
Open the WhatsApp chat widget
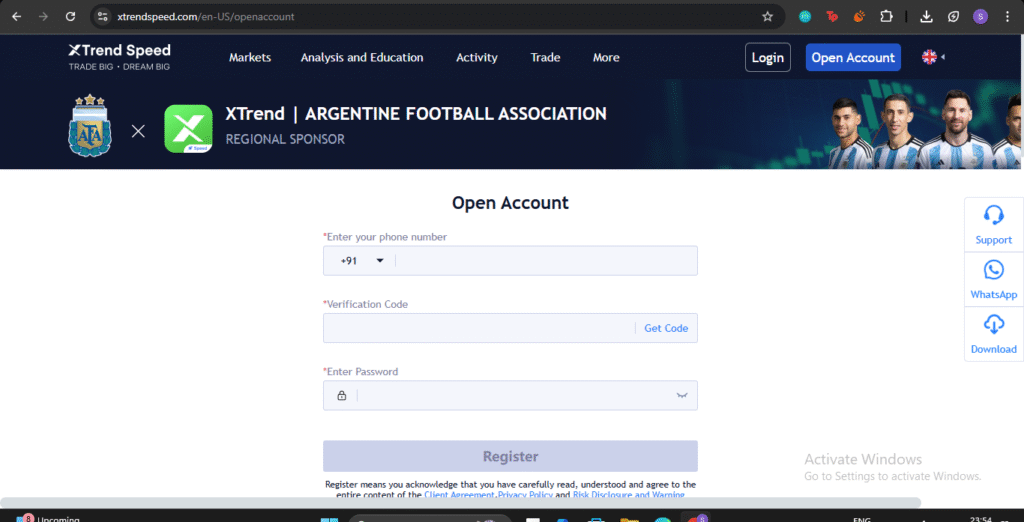tap(993, 280)
